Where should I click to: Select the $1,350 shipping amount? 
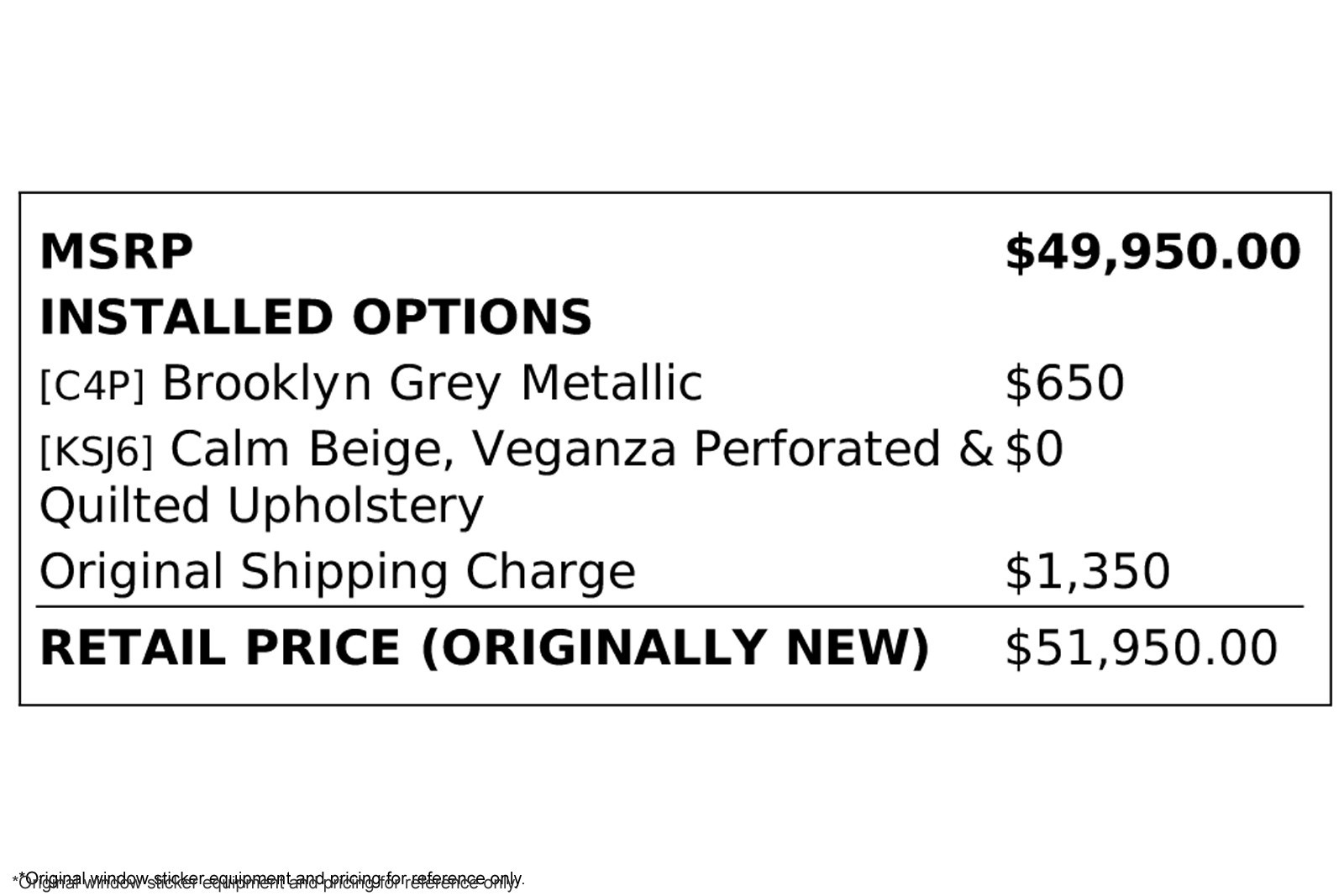tap(1087, 572)
